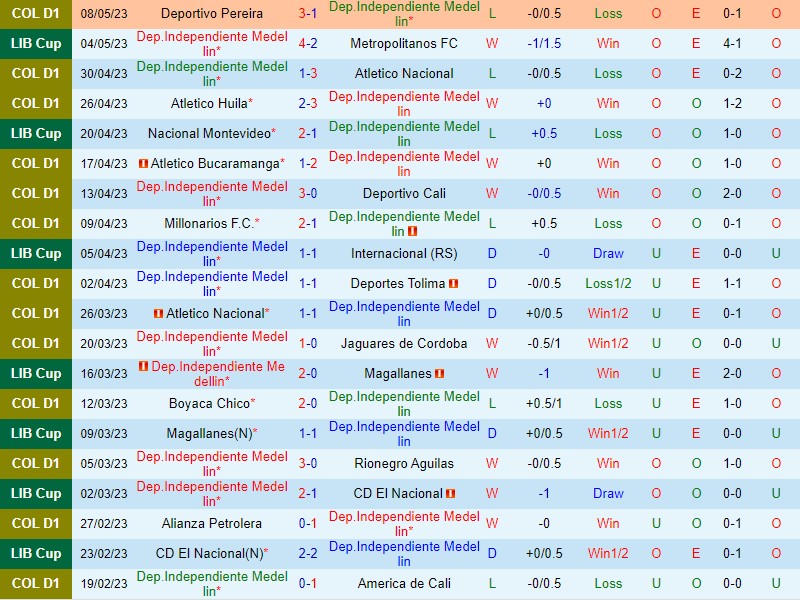Open Metropolitanos FC team page
Screen dimensions: 800x600
point(404,44)
